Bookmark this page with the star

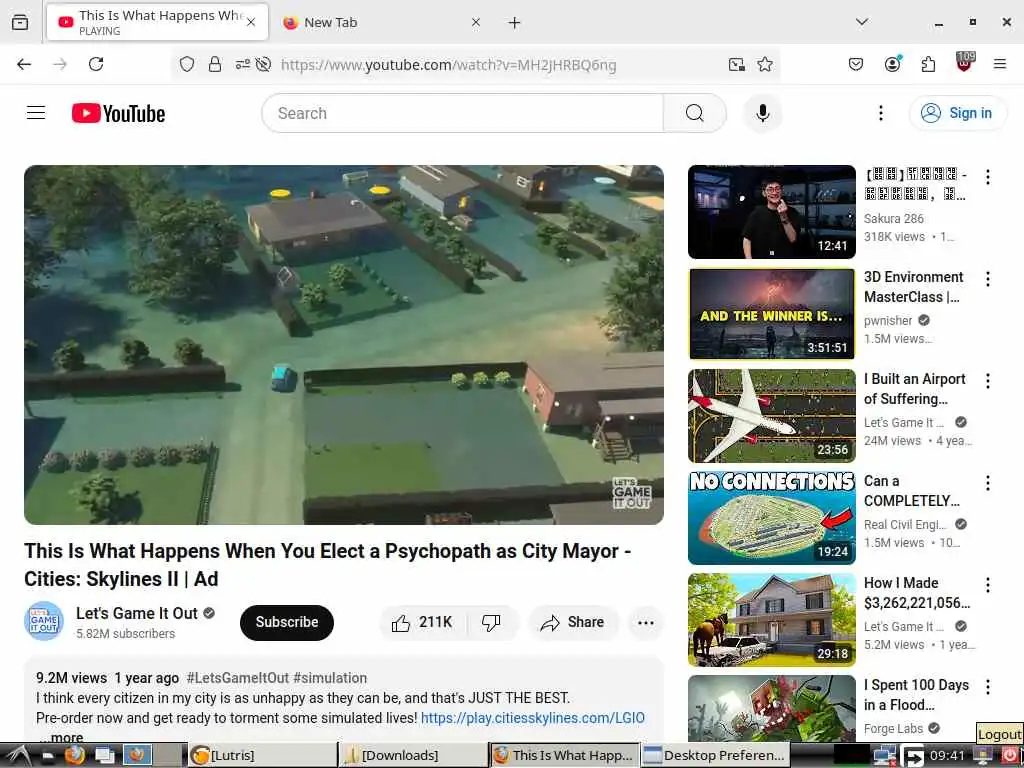pos(765,64)
